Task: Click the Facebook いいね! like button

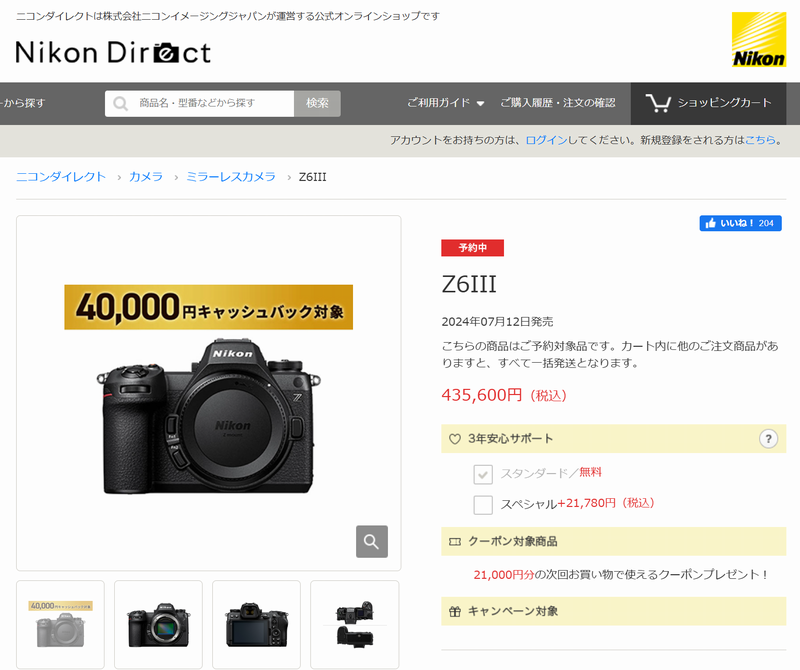Action: [x=740, y=223]
